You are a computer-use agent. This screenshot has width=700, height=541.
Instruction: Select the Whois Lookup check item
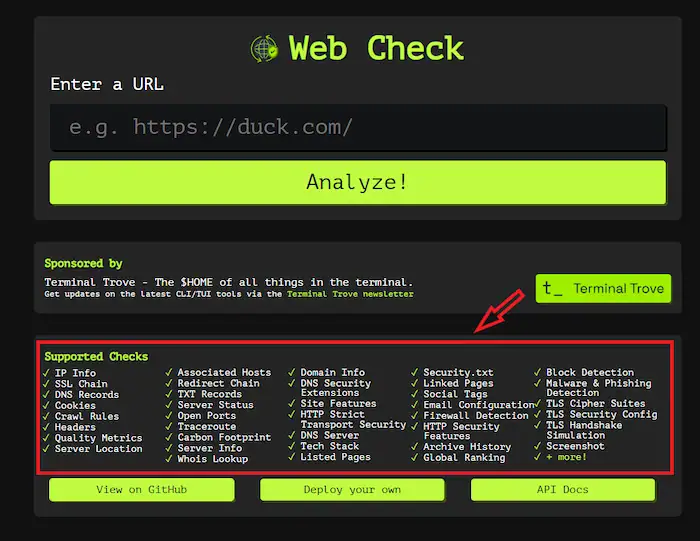tap(212, 459)
